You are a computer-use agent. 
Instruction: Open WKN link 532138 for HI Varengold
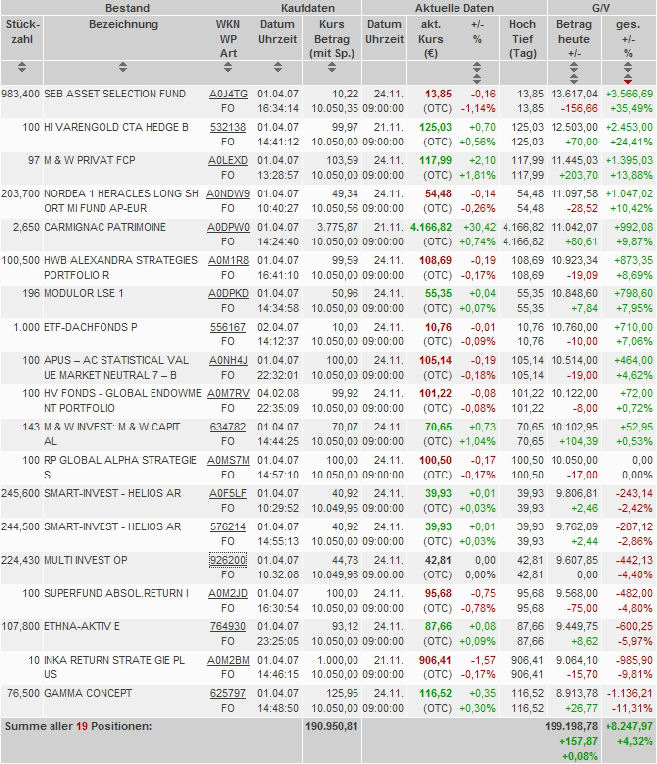pos(228,128)
